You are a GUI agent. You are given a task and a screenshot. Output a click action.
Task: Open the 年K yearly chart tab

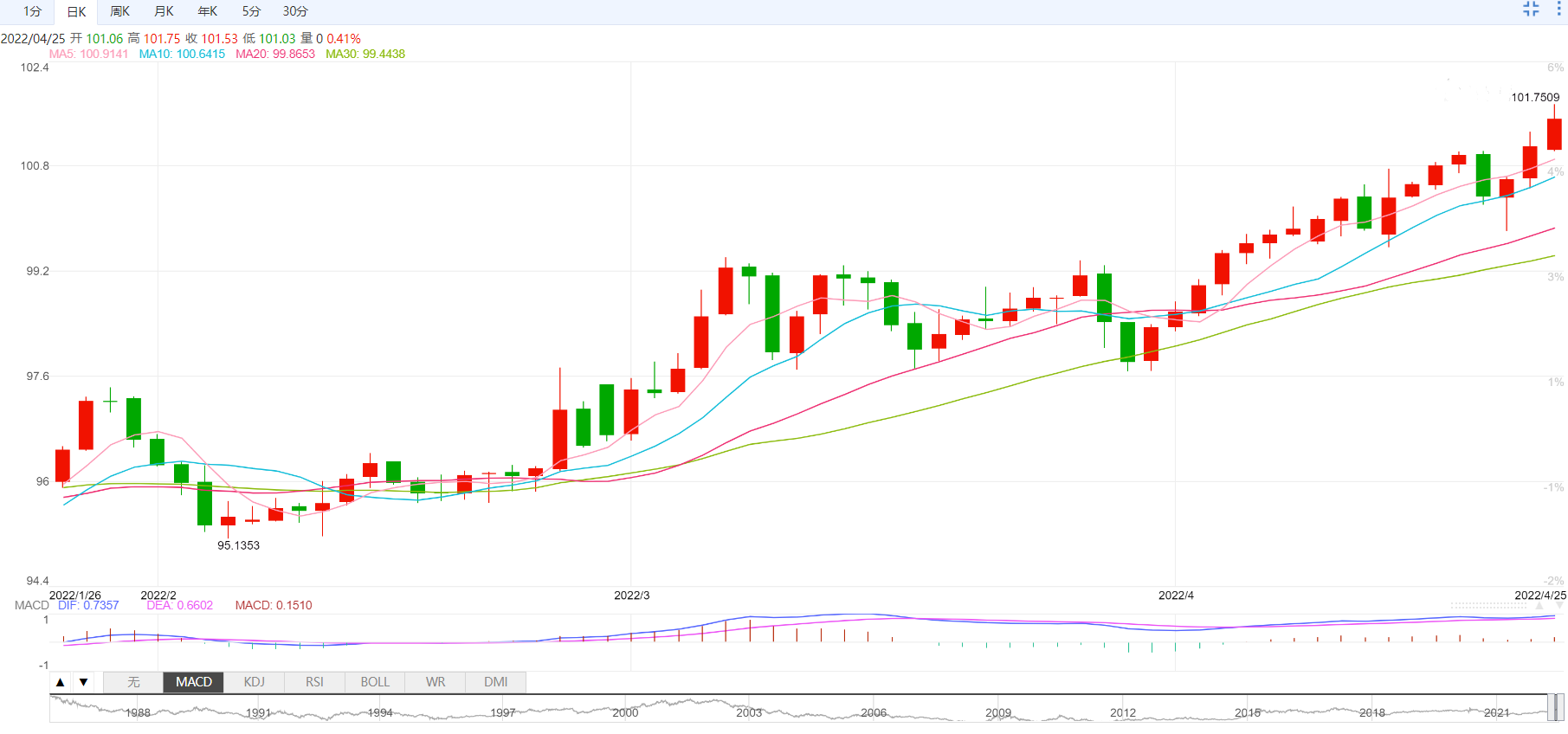click(x=208, y=11)
